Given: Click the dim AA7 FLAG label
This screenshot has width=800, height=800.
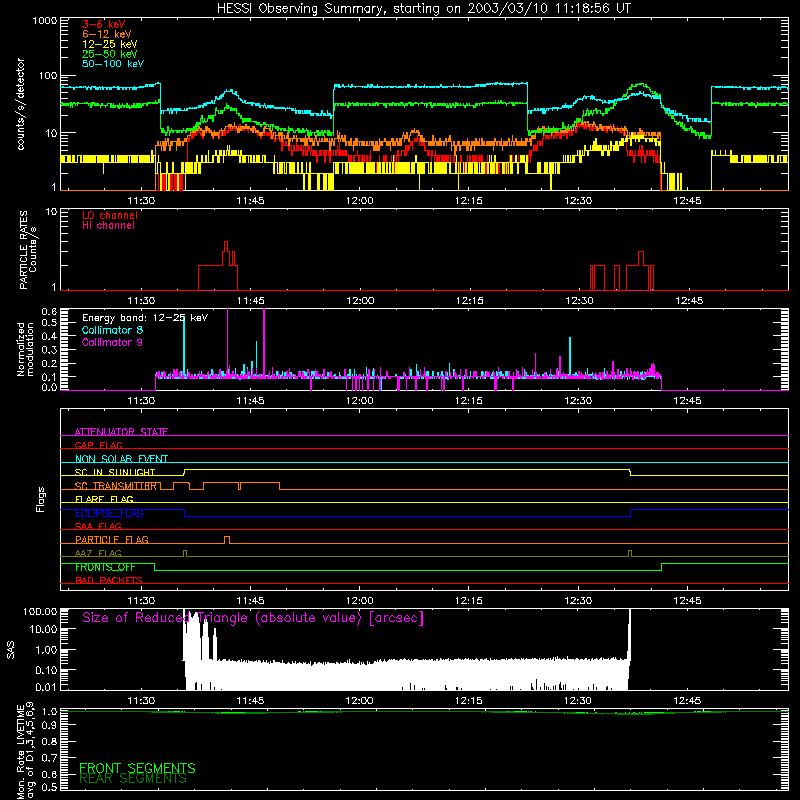Looking at the screenshot, I should (98, 553).
